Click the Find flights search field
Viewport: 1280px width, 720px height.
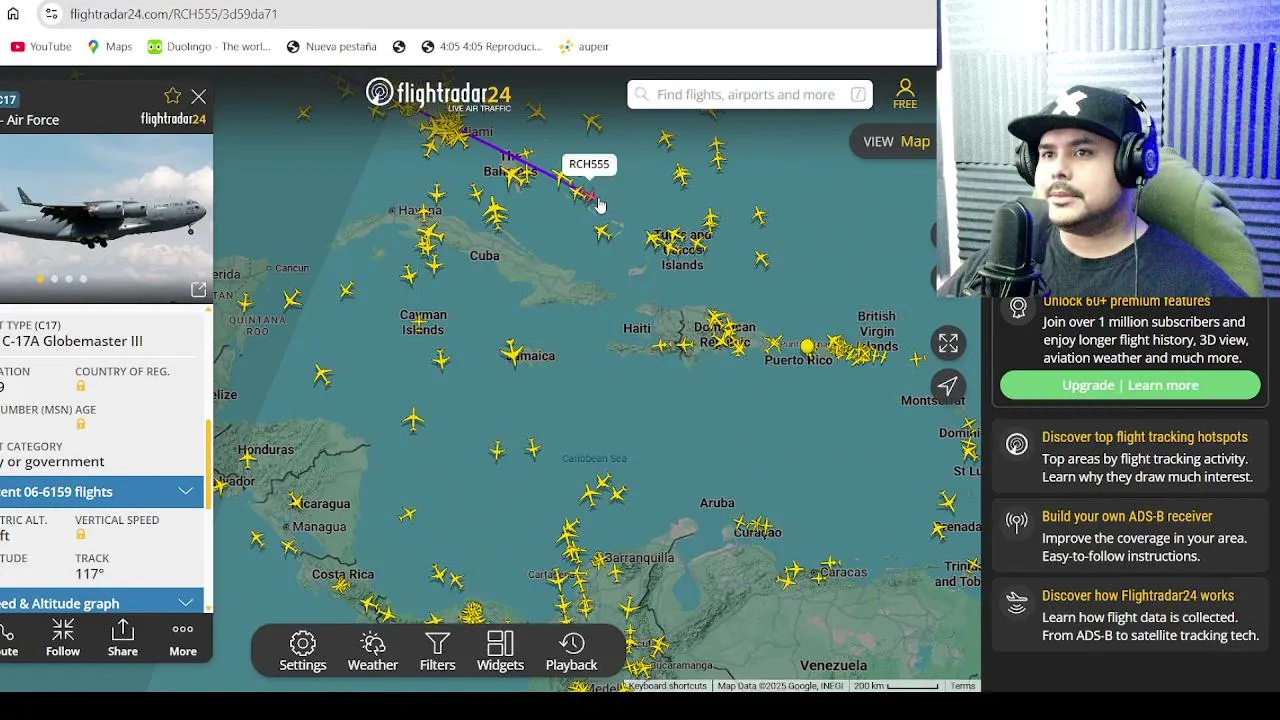(x=750, y=94)
